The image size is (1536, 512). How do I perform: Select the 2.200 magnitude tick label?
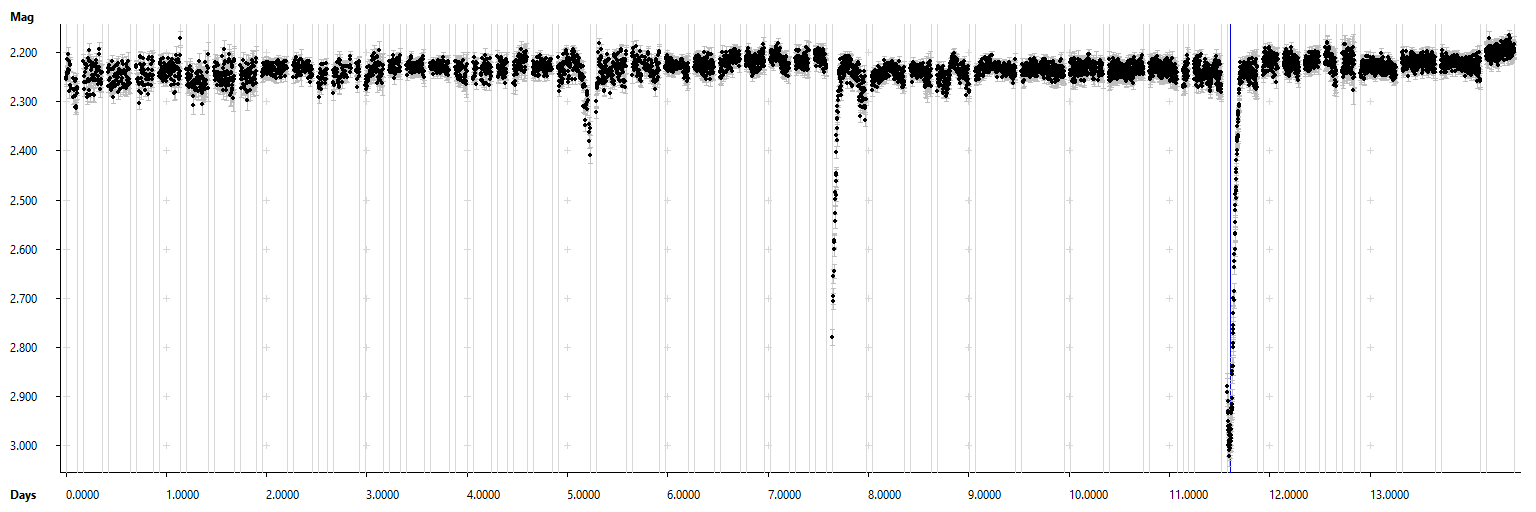pyautogui.click(x=23, y=53)
